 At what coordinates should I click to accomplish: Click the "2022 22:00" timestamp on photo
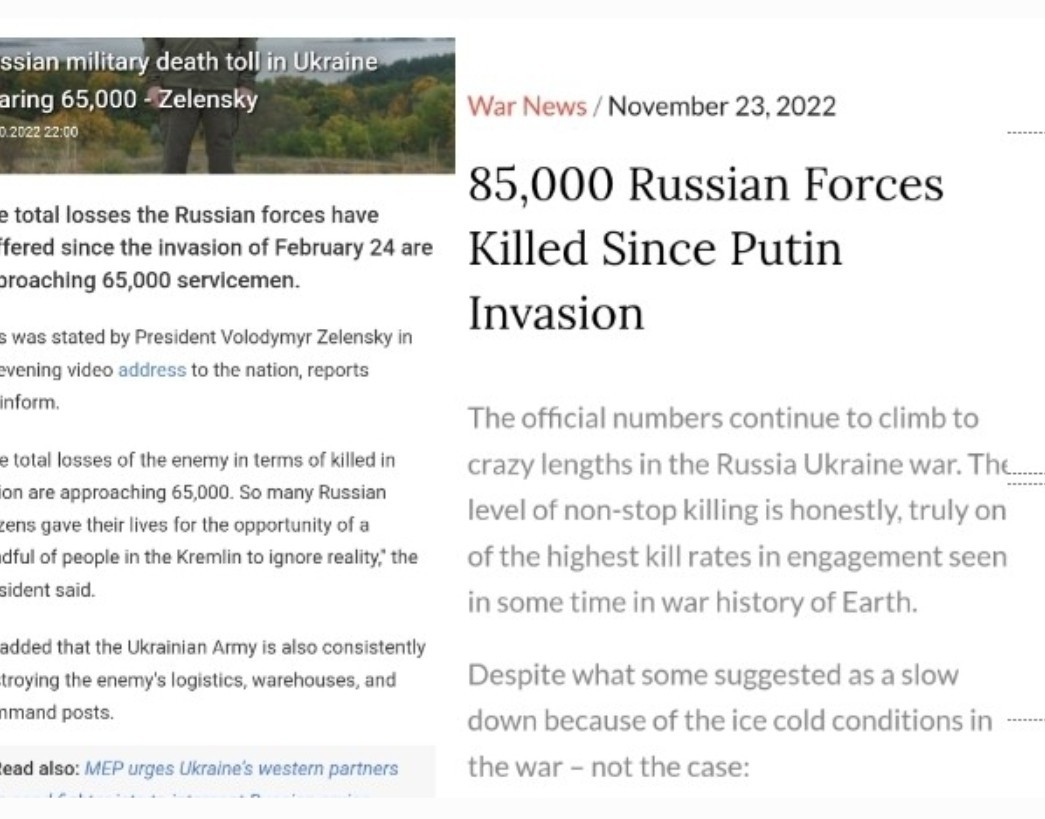click(39, 132)
